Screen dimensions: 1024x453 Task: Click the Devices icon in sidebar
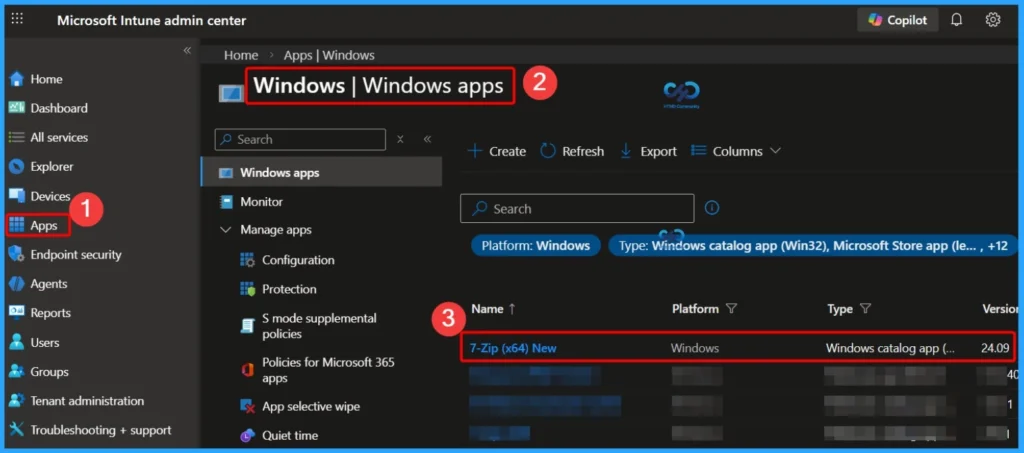(17, 196)
